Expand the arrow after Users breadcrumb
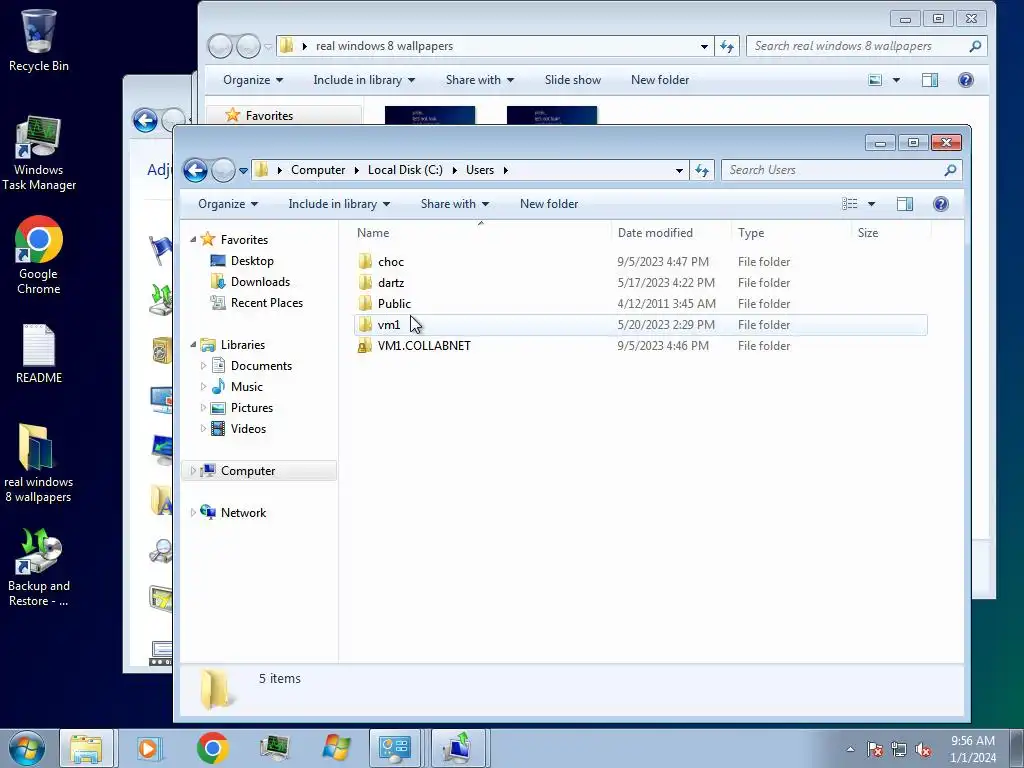Screen dimensions: 1024x768 click(x=505, y=170)
